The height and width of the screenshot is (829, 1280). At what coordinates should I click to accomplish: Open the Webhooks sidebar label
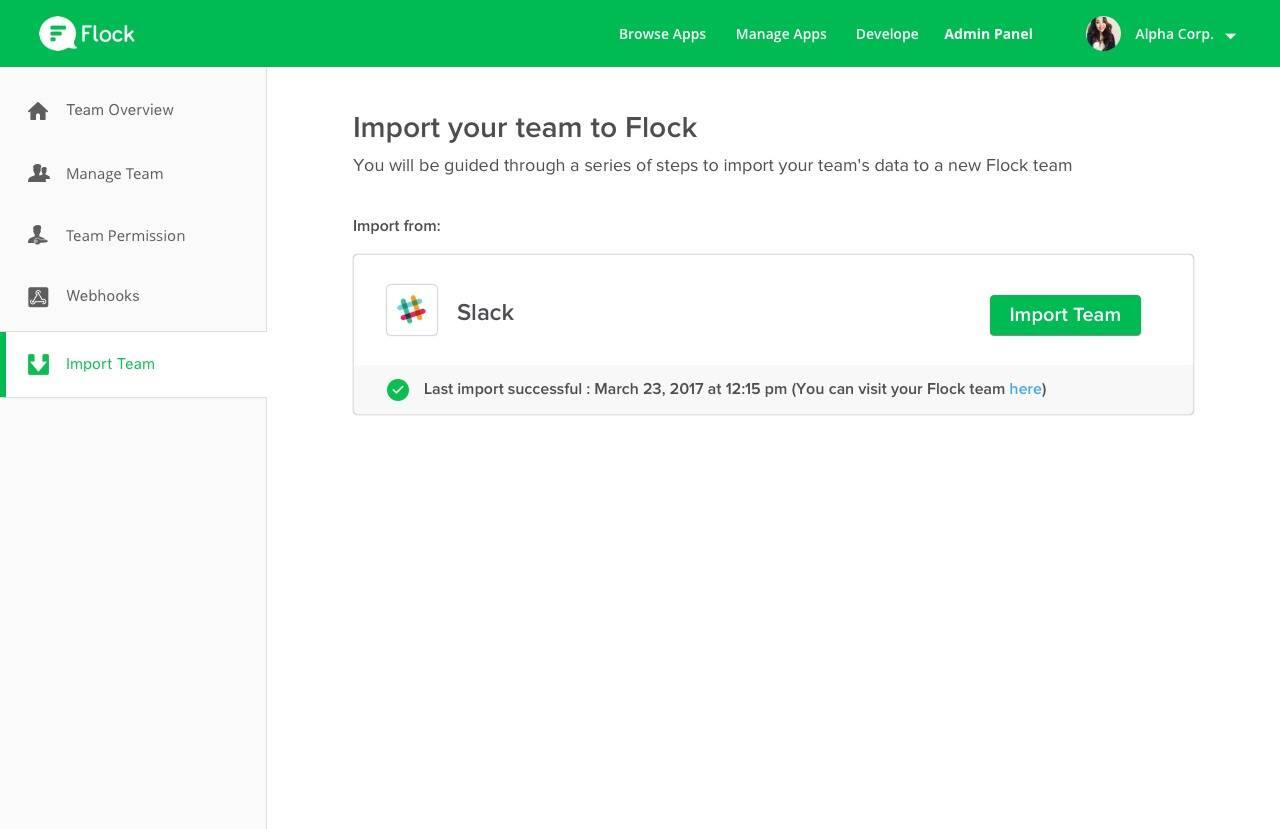click(103, 296)
